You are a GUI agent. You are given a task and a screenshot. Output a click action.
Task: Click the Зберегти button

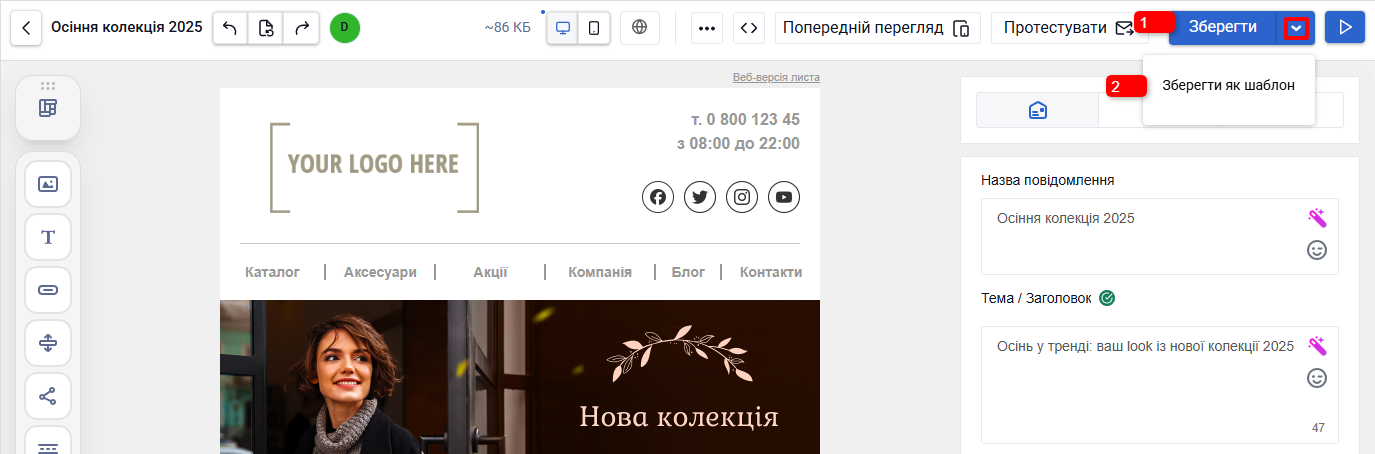coord(1222,28)
